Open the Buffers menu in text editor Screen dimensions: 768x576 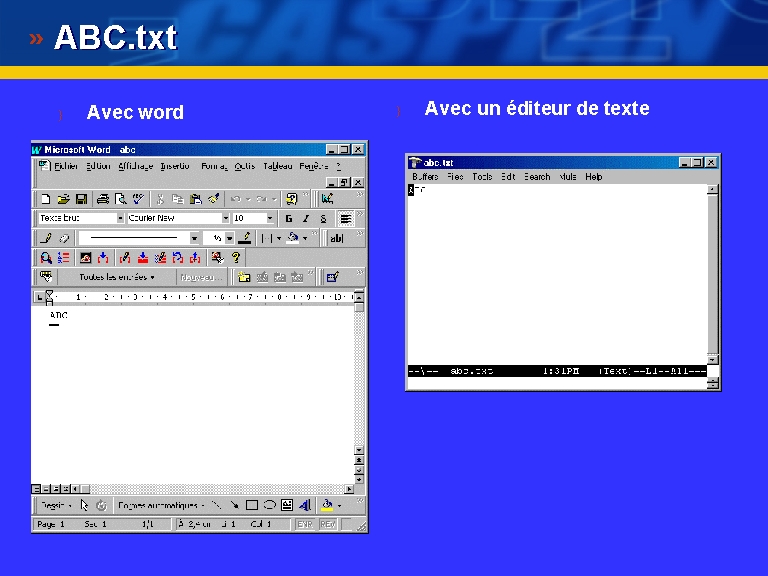[x=425, y=177]
